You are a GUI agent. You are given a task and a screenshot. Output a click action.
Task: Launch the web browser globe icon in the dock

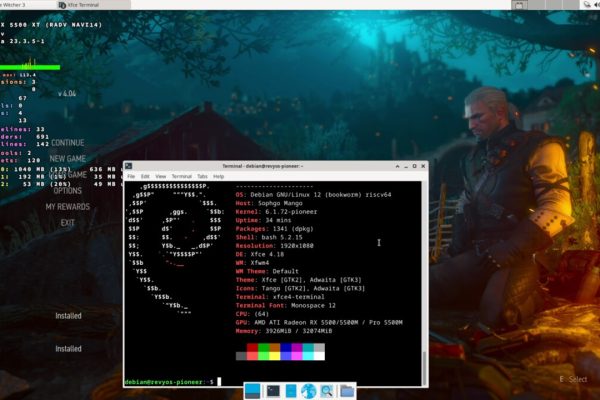(x=308, y=391)
